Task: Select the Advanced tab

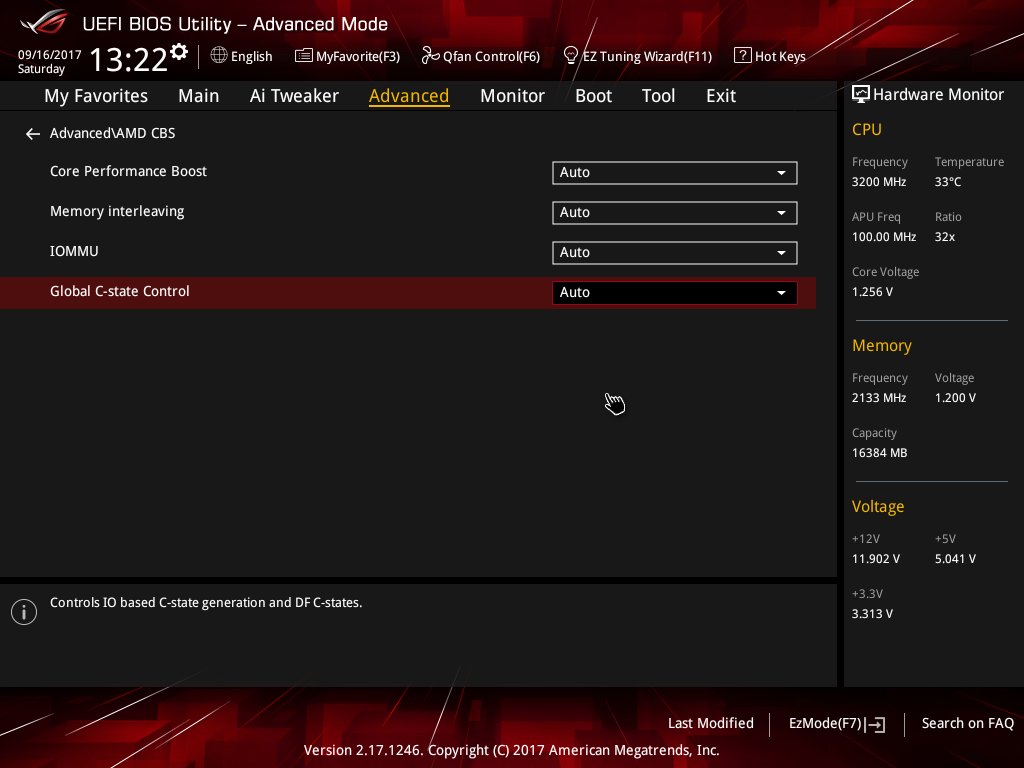Action: point(409,96)
